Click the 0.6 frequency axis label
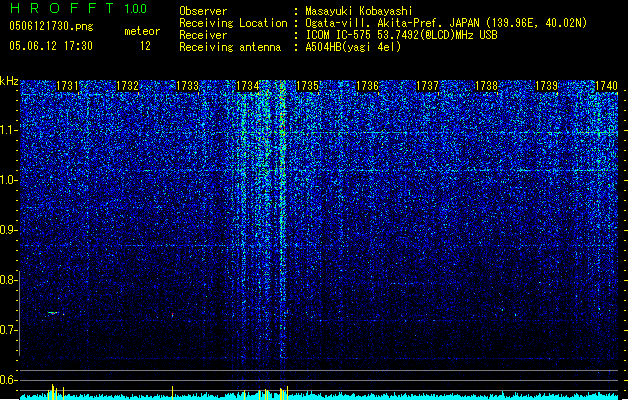Image resolution: width=629 pixels, height=400 pixels. [x=8, y=380]
